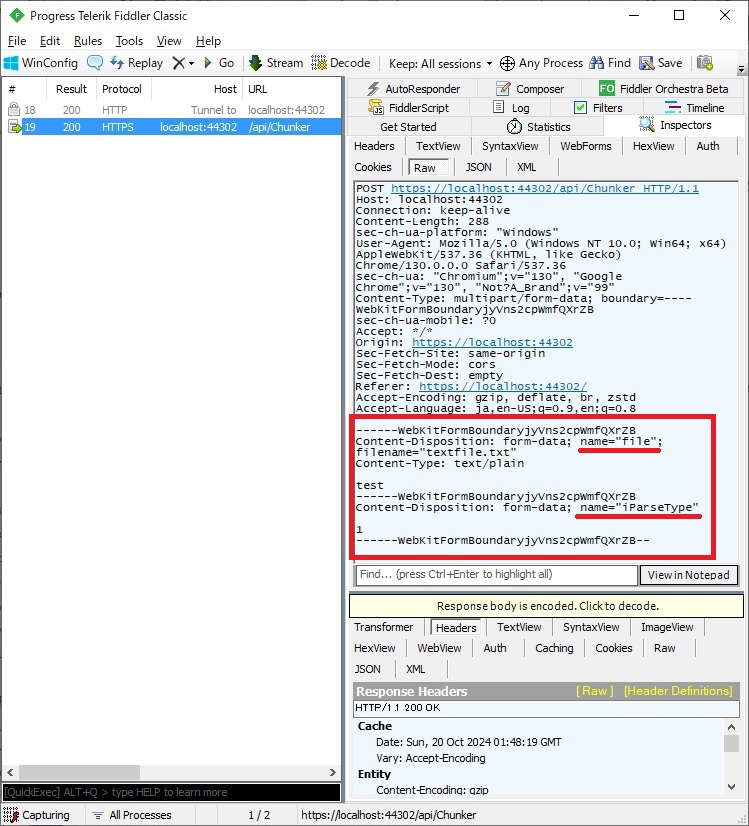Click session list right scroll arrow
The height and width of the screenshot is (826, 749).
tap(332, 772)
